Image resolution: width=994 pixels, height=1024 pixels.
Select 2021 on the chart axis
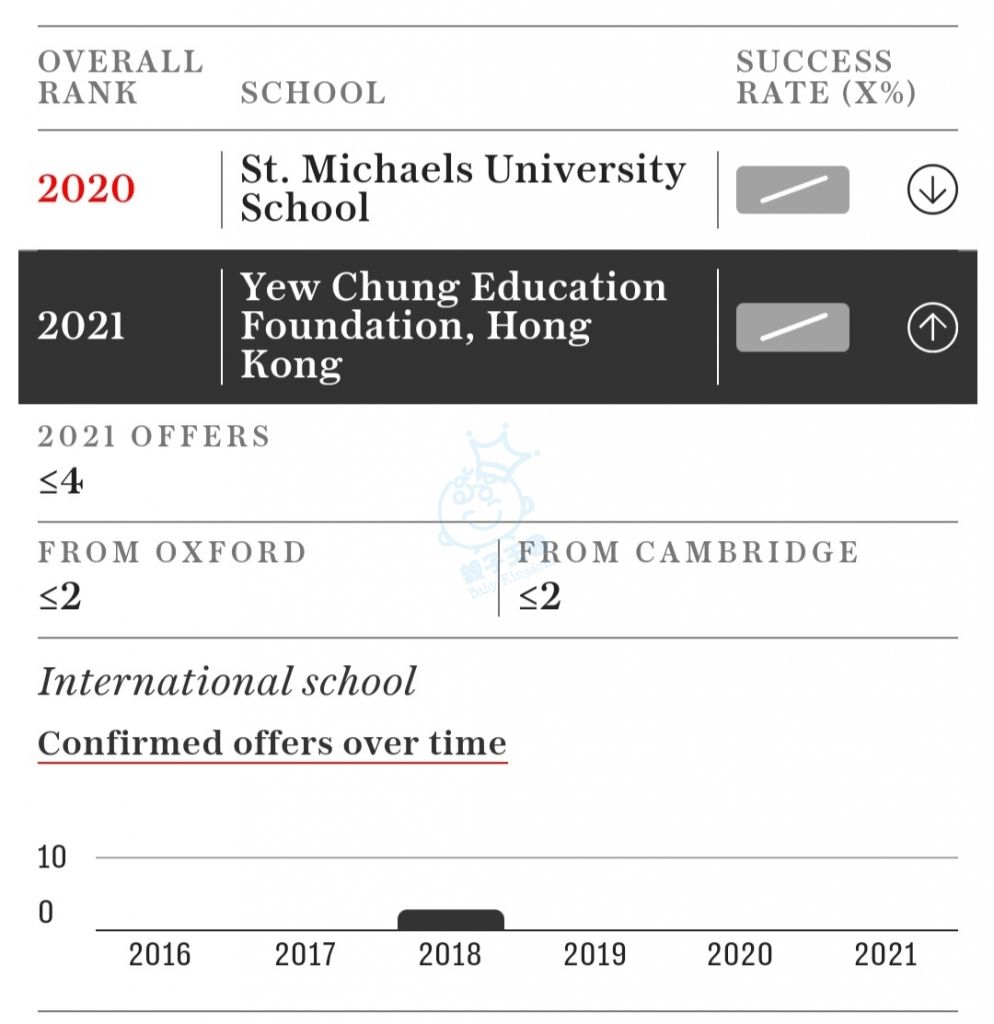tap(886, 955)
